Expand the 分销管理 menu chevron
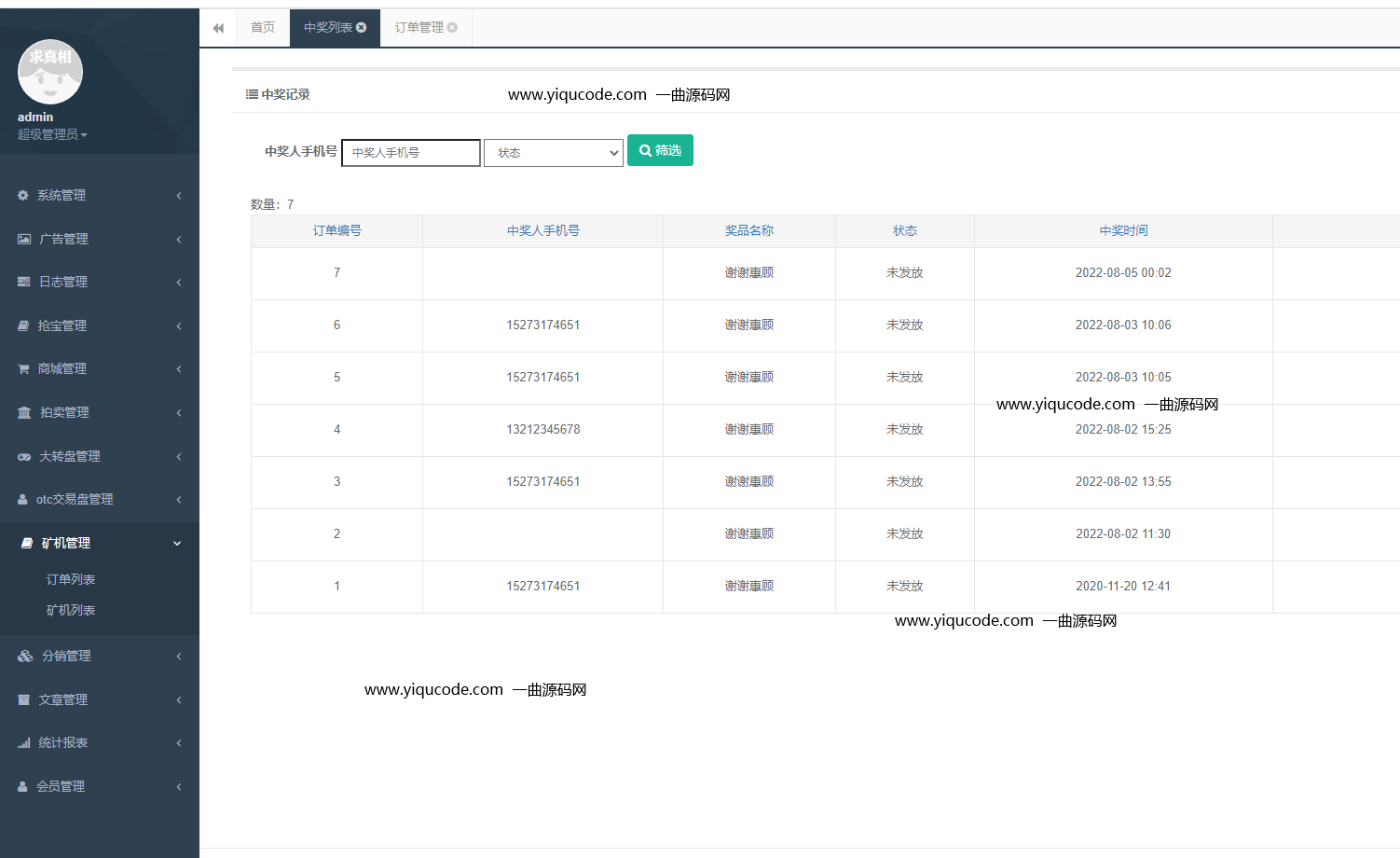The height and width of the screenshot is (858, 1400). (178, 656)
